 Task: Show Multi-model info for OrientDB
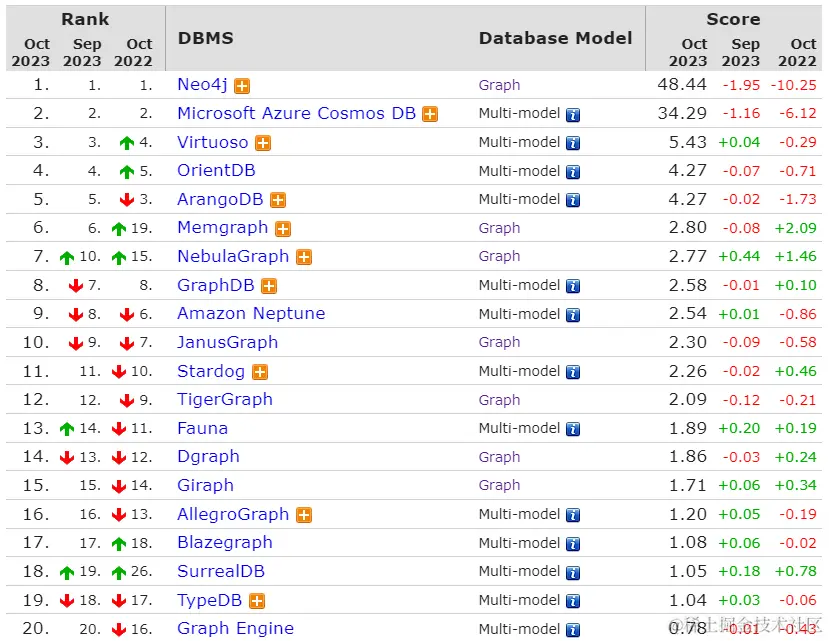573,172
